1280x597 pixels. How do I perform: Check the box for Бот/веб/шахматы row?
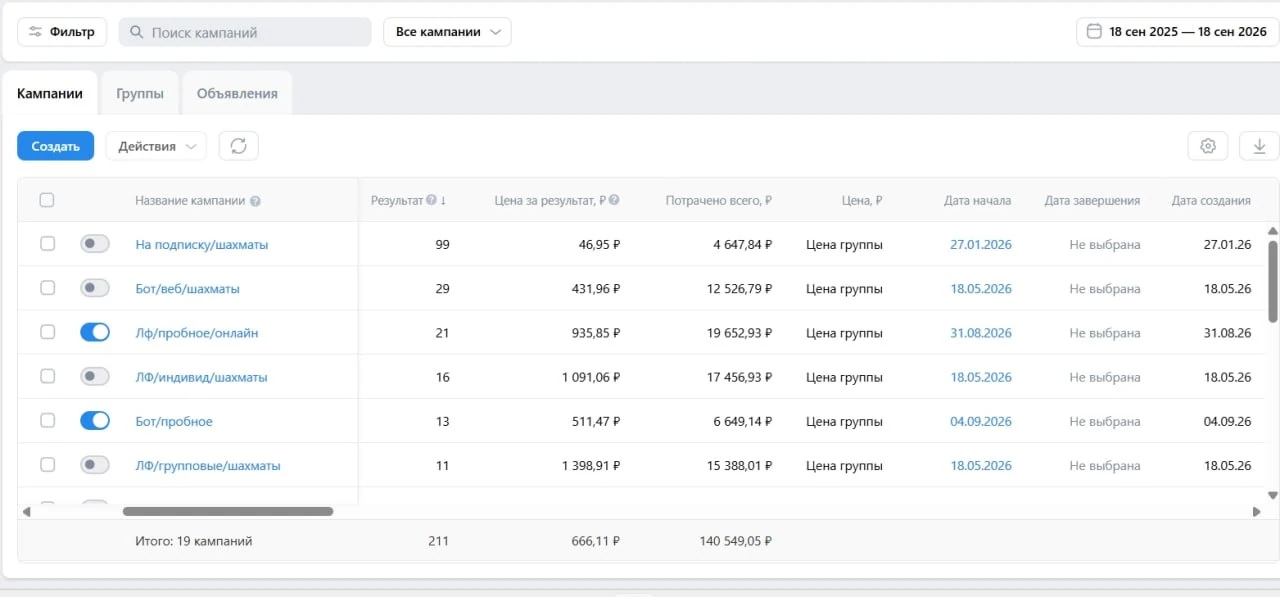pyautogui.click(x=47, y=288)
